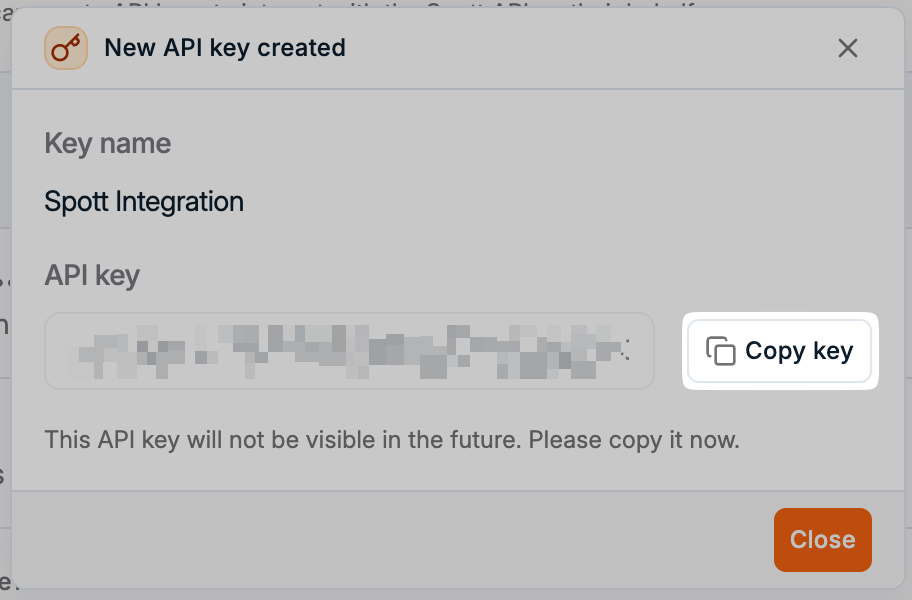This screenshot has height=600, width=912.
Task: Click the Key name label
Action: tap(108, 143)
